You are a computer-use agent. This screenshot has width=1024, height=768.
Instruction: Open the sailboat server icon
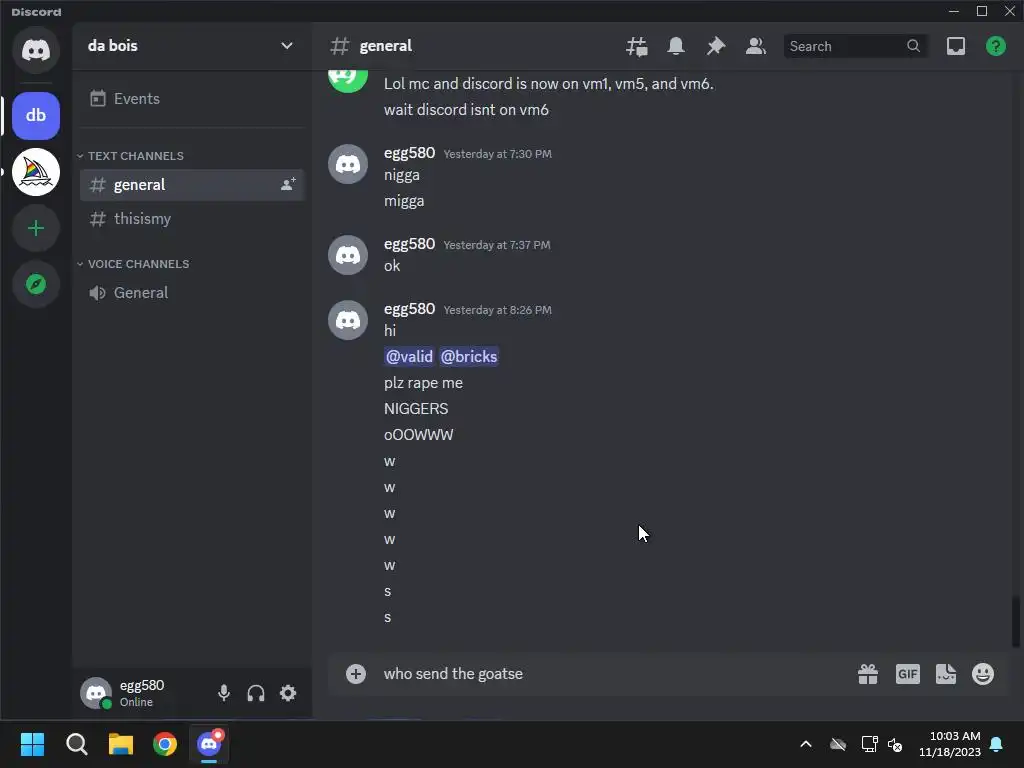pyautogui.click(x=36, y=172)
